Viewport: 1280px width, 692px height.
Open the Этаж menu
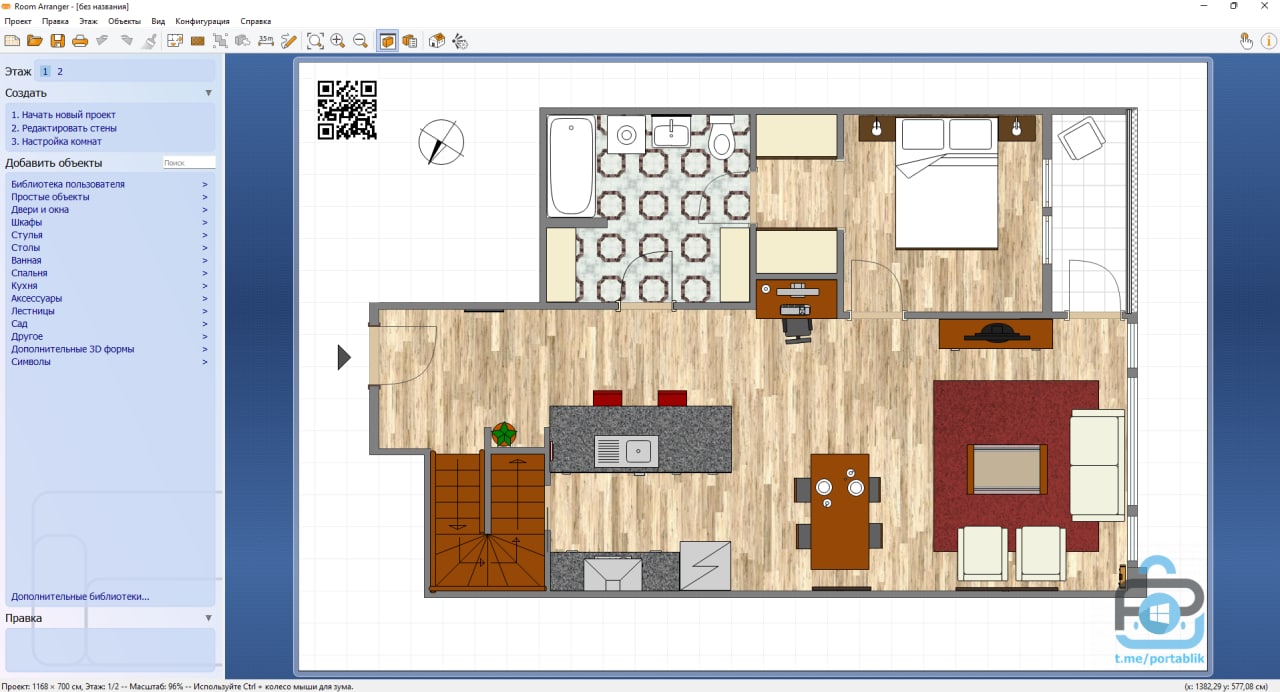pos(89,21)
